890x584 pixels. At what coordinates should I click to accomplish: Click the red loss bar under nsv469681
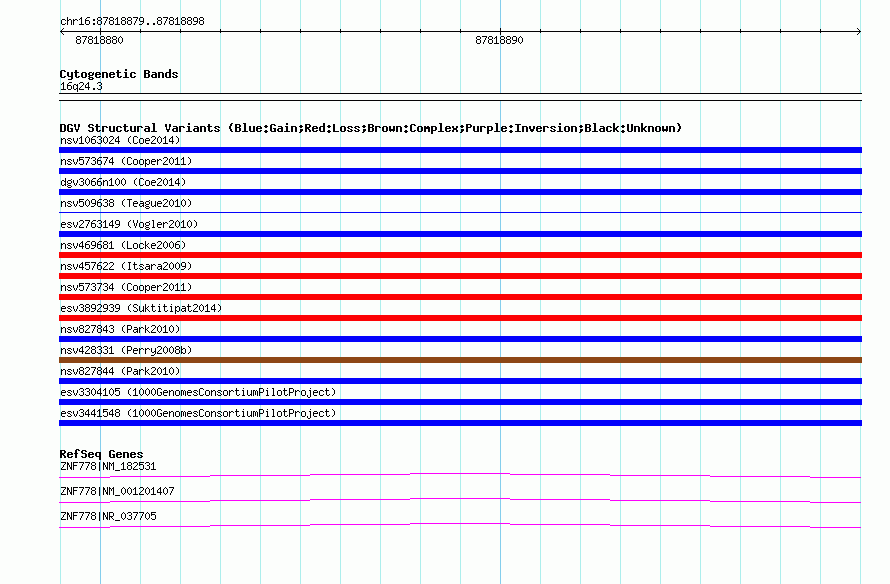(460, 255)
